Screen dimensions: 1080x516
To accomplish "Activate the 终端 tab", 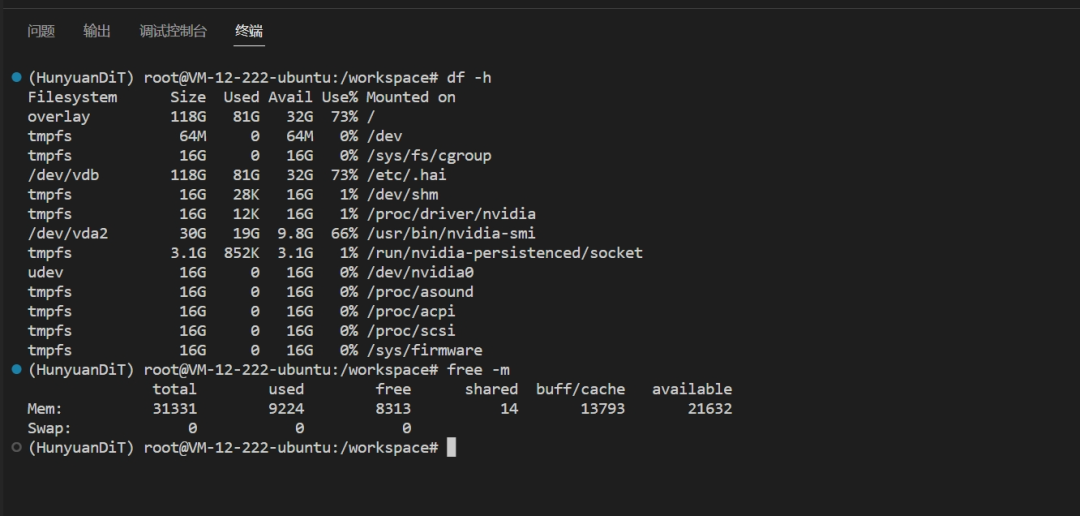I will click(249, 31).
